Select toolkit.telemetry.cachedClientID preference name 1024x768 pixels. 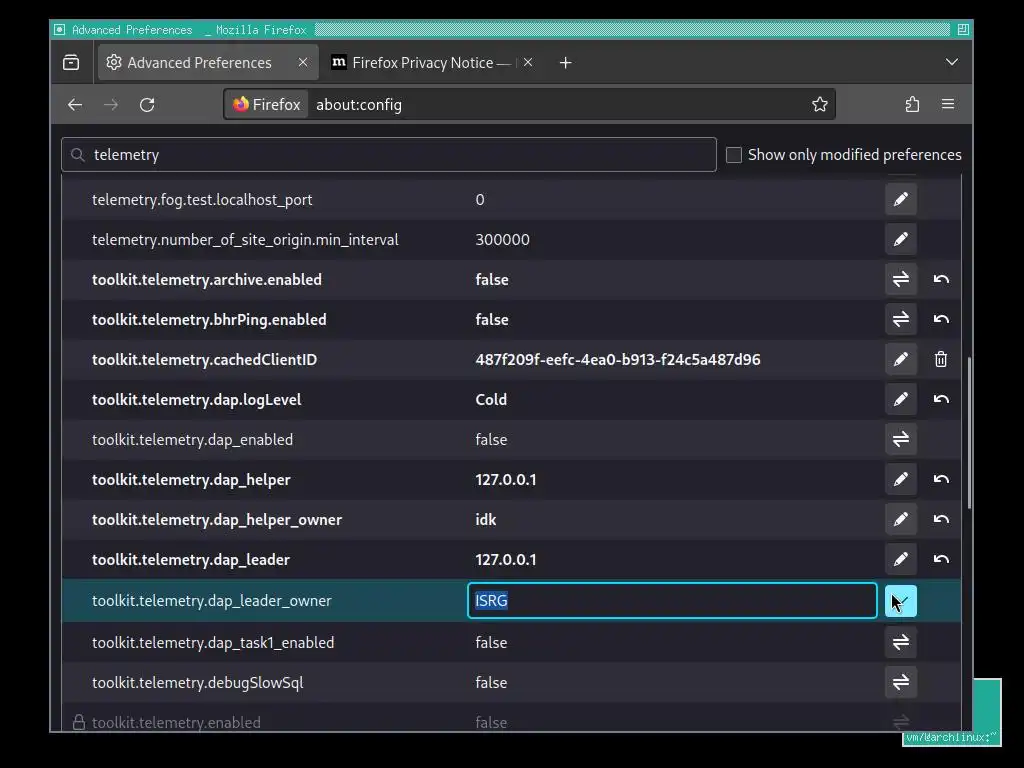pyautogui.click(x=204, y=360)
